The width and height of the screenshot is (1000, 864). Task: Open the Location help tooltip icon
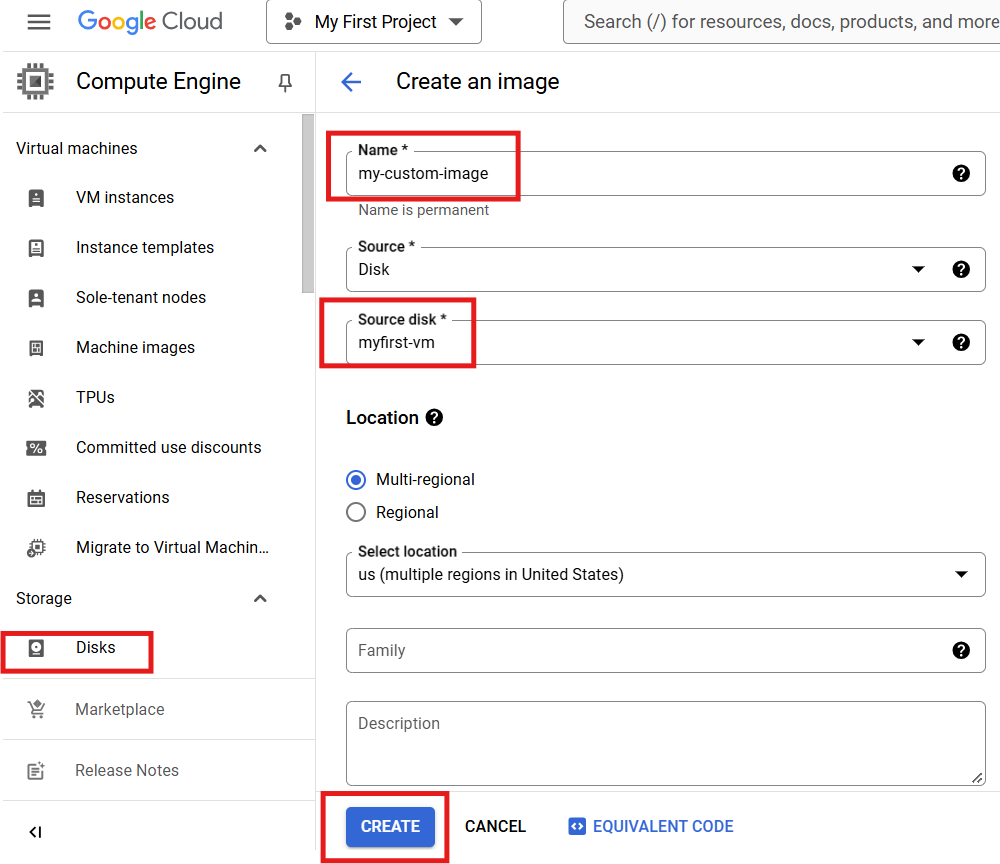tap(434, 417)
